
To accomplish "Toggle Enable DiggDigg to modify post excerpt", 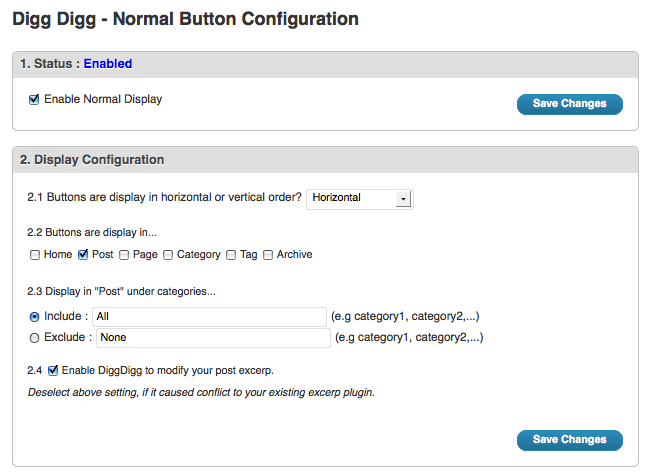I will point(53,370).
